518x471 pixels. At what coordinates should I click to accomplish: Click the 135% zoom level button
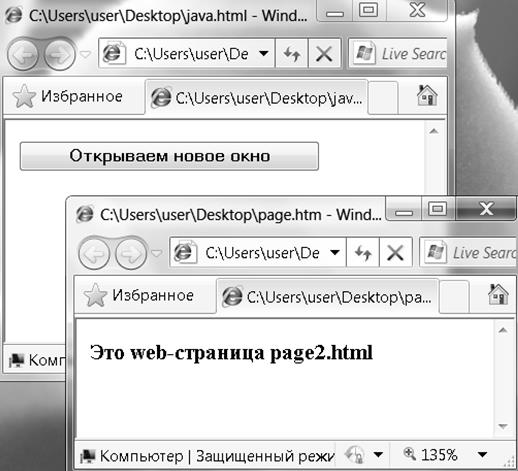click(430, 455)
